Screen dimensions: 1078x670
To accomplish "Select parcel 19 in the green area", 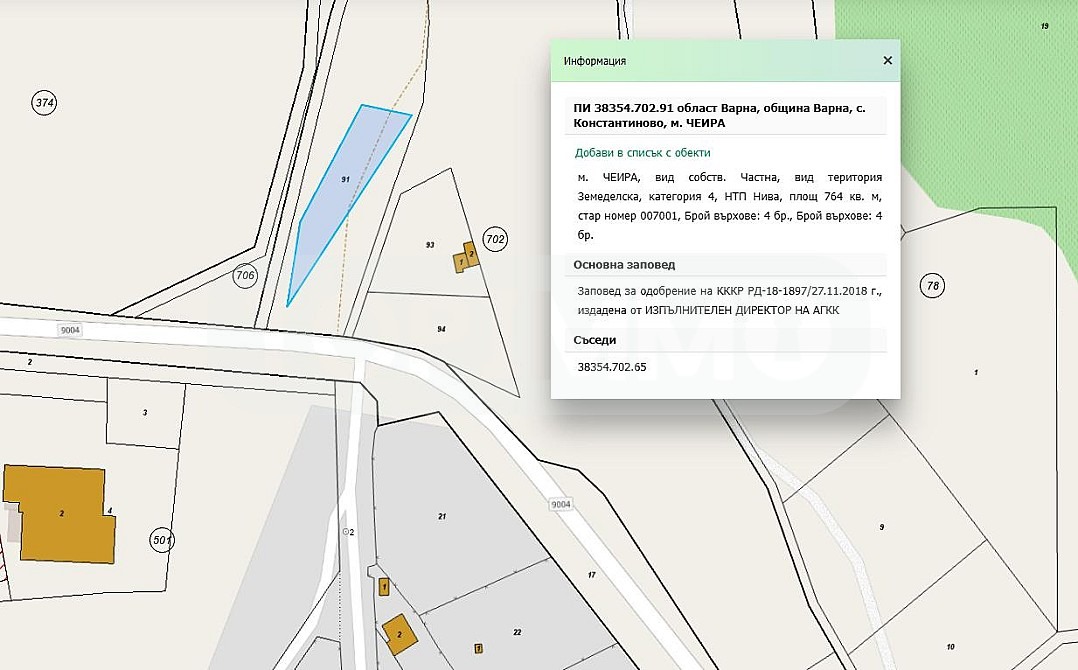I will 1044,26.
